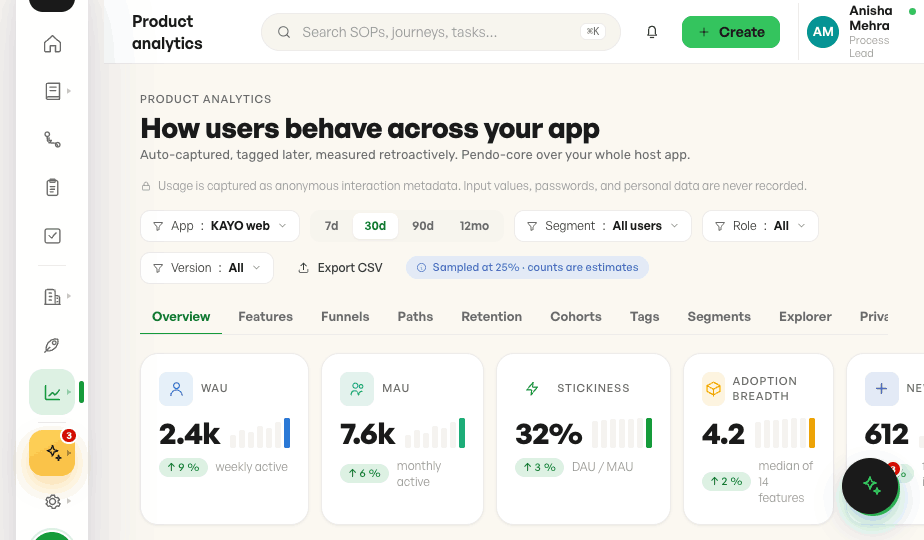Click the green Create button
This screenshot has width=924, height=540.
pos(731,32)
